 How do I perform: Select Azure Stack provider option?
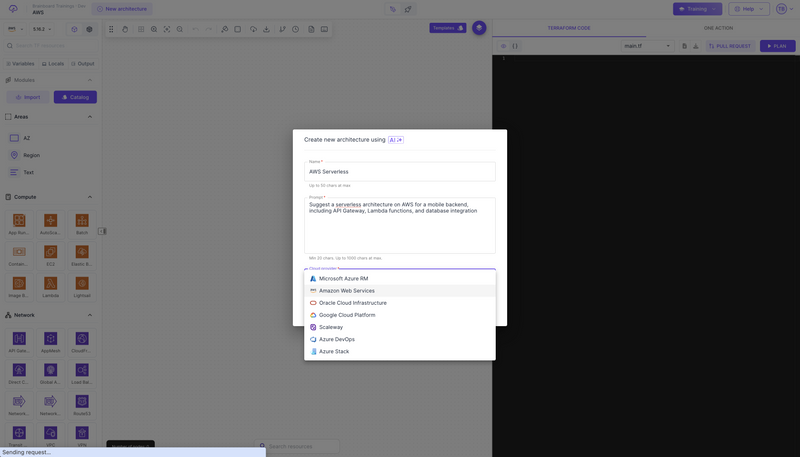[399, 351]
